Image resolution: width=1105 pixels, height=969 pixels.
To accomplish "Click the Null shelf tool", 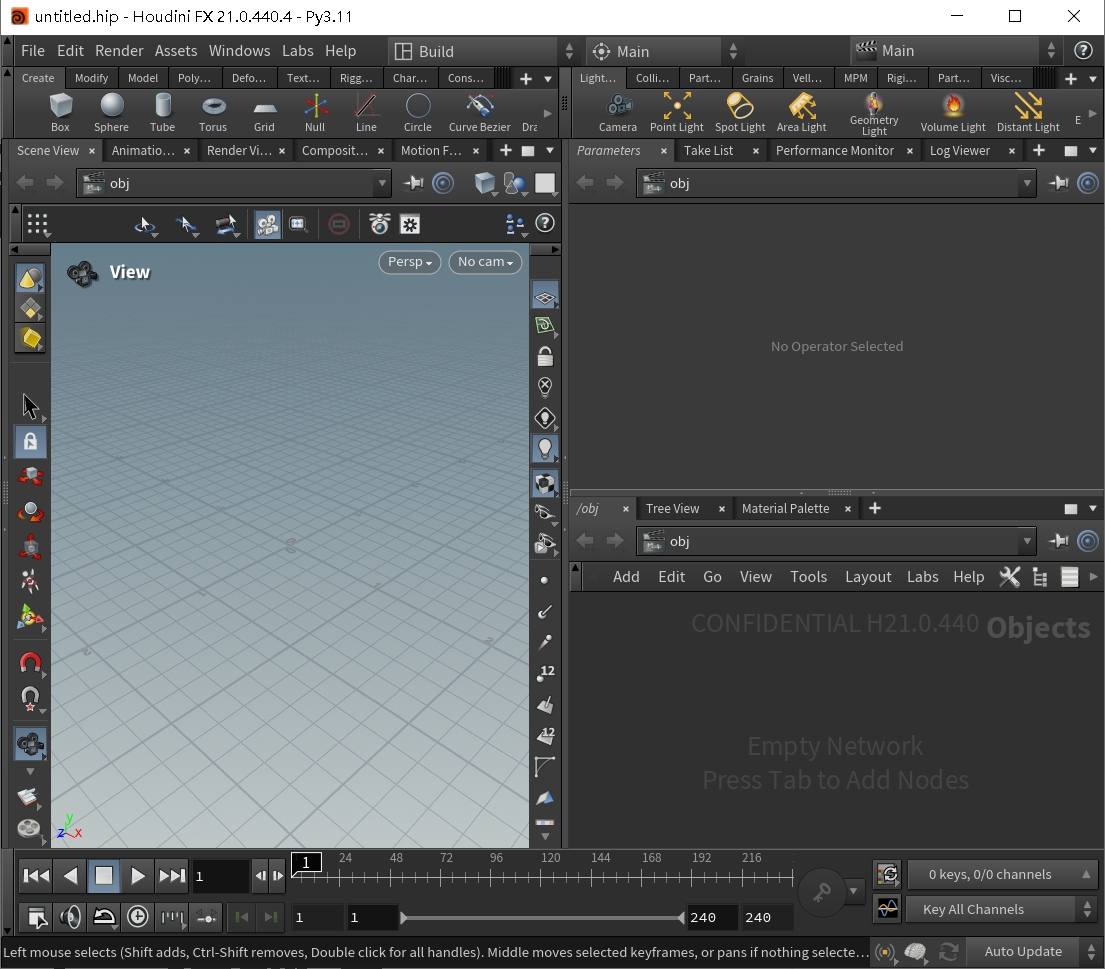I will click(x=315, y=111).
